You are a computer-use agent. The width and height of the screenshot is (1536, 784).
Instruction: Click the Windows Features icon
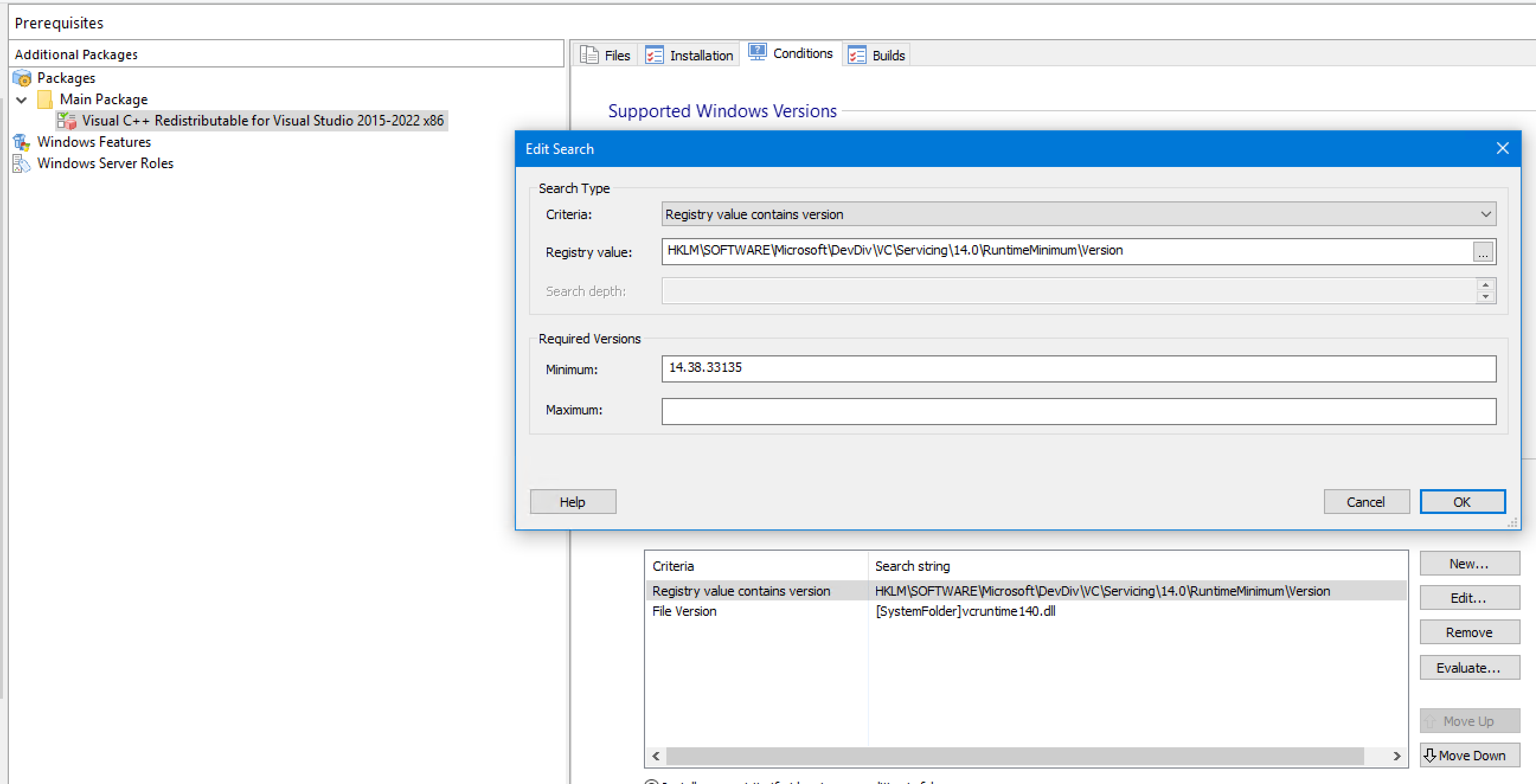click(22, 142)
